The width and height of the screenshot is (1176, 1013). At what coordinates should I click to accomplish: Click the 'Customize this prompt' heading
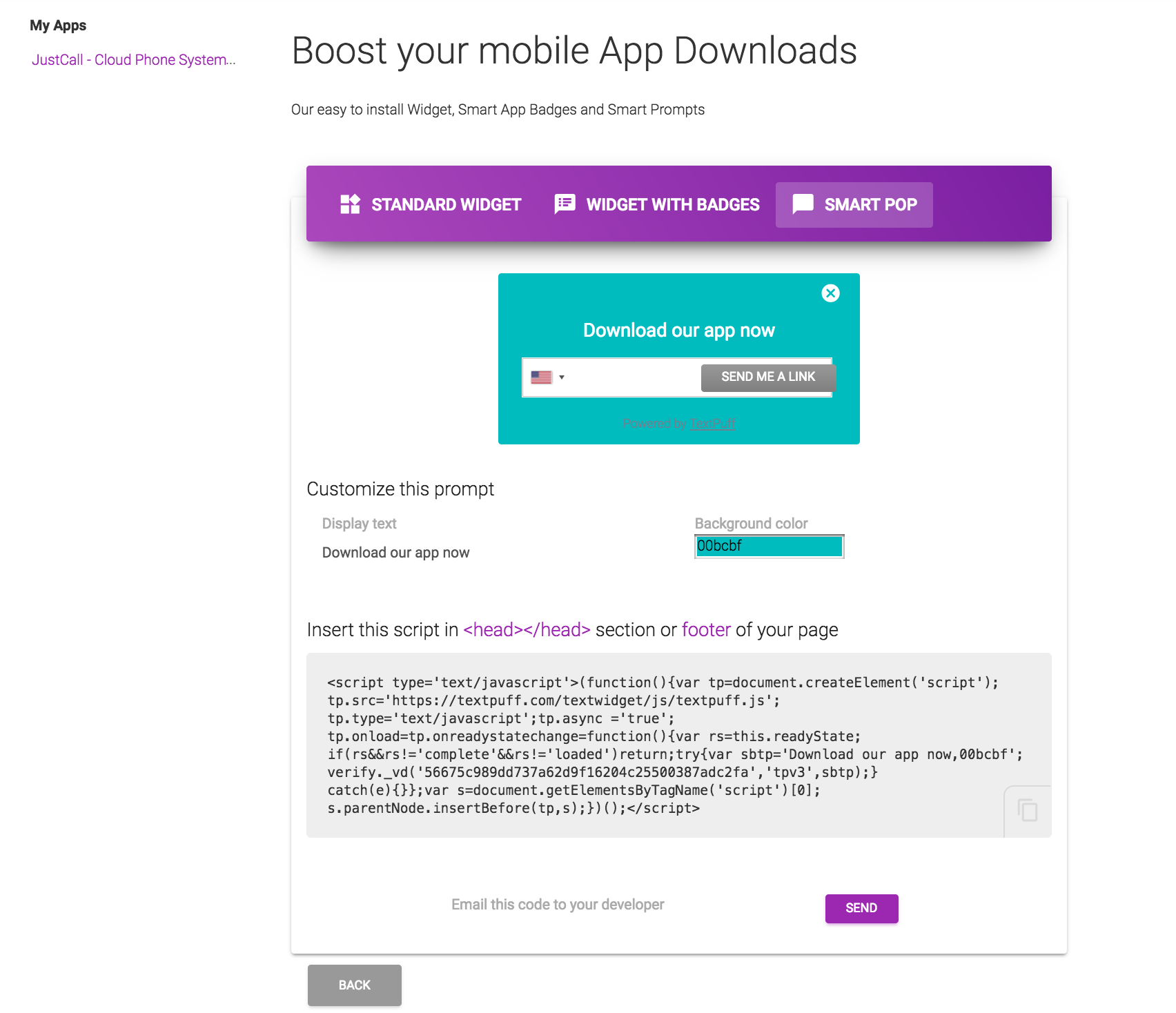(400, 489)
